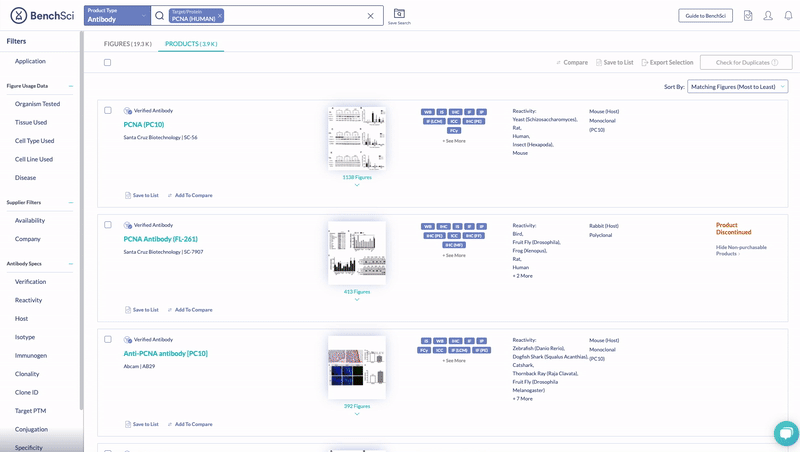Open the PCNA (PC10) product link
The height and width of the screenshot is (452, 800).
tap(144, 124)
